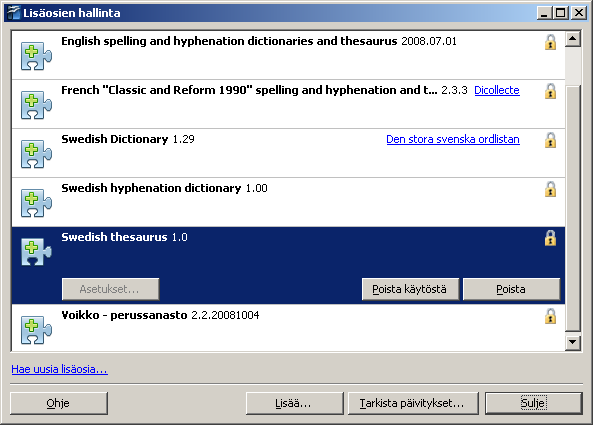The width and height of the screenshot is (593, 425).
Task: Open the Dicollecte publisher link
Action: pos(497,90)
